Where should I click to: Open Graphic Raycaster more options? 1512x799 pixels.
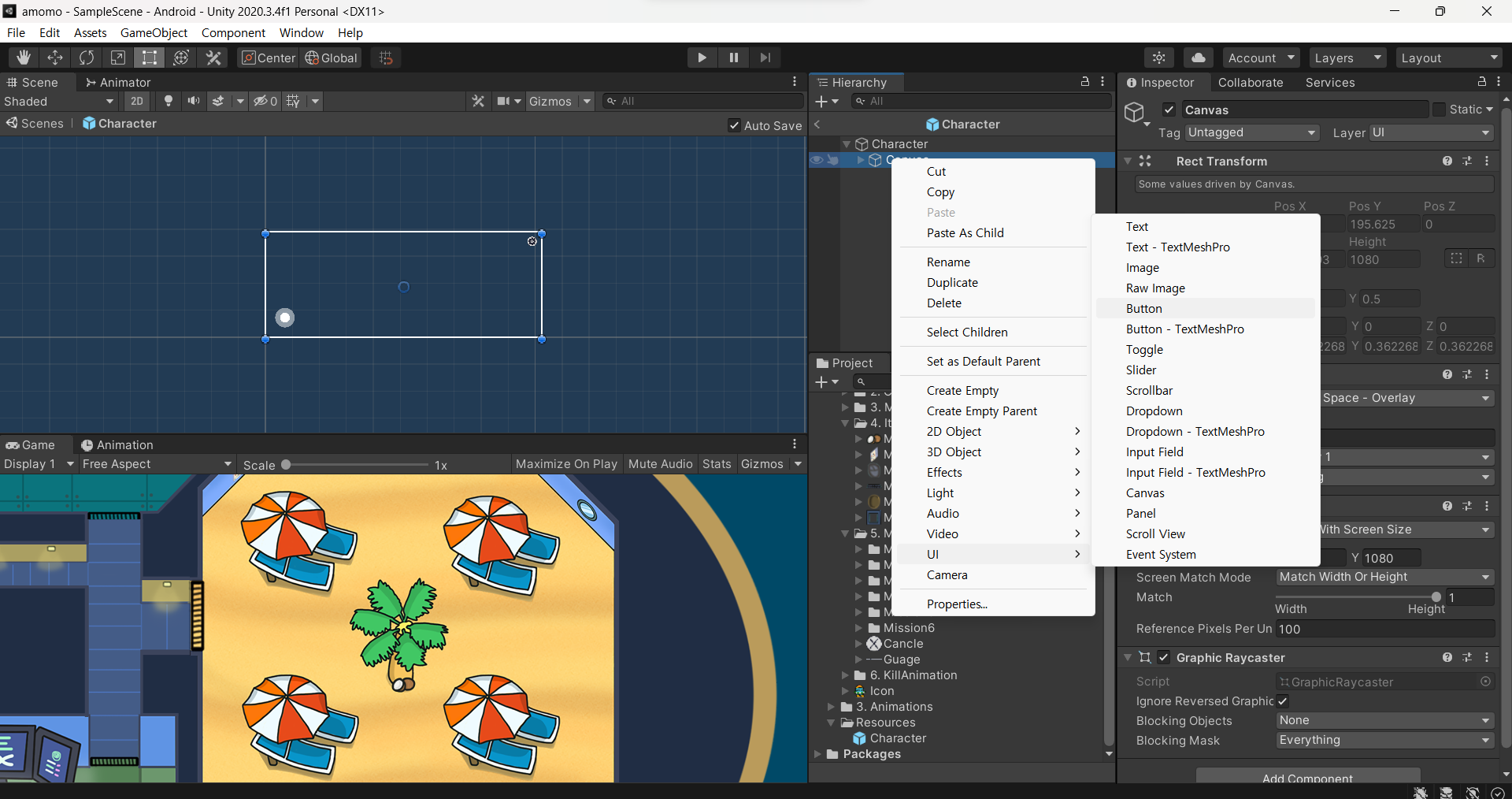tap(1487, 657)
